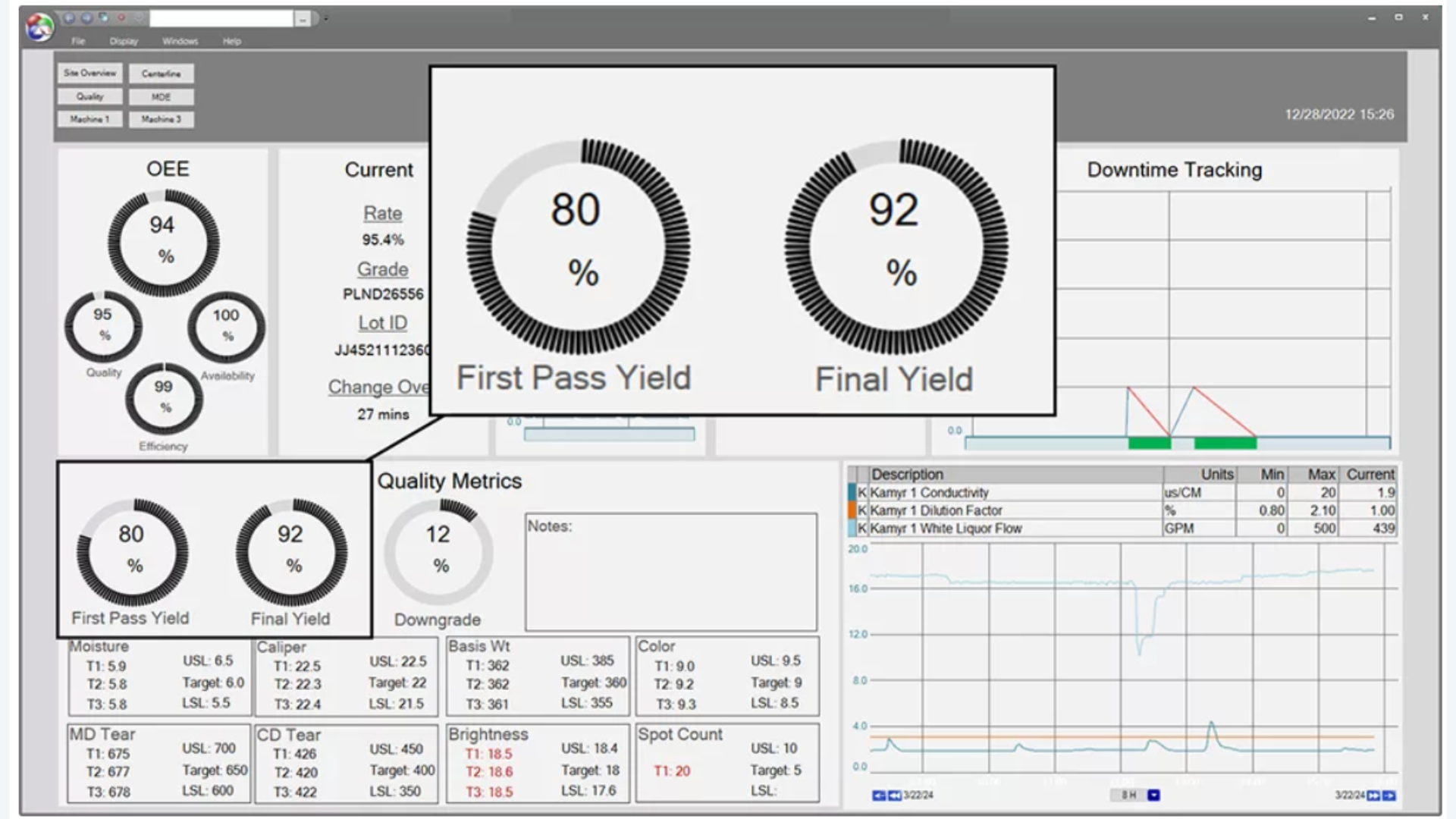
Task: Click the red stop icon in toolbar
Action: coord(121,17)
